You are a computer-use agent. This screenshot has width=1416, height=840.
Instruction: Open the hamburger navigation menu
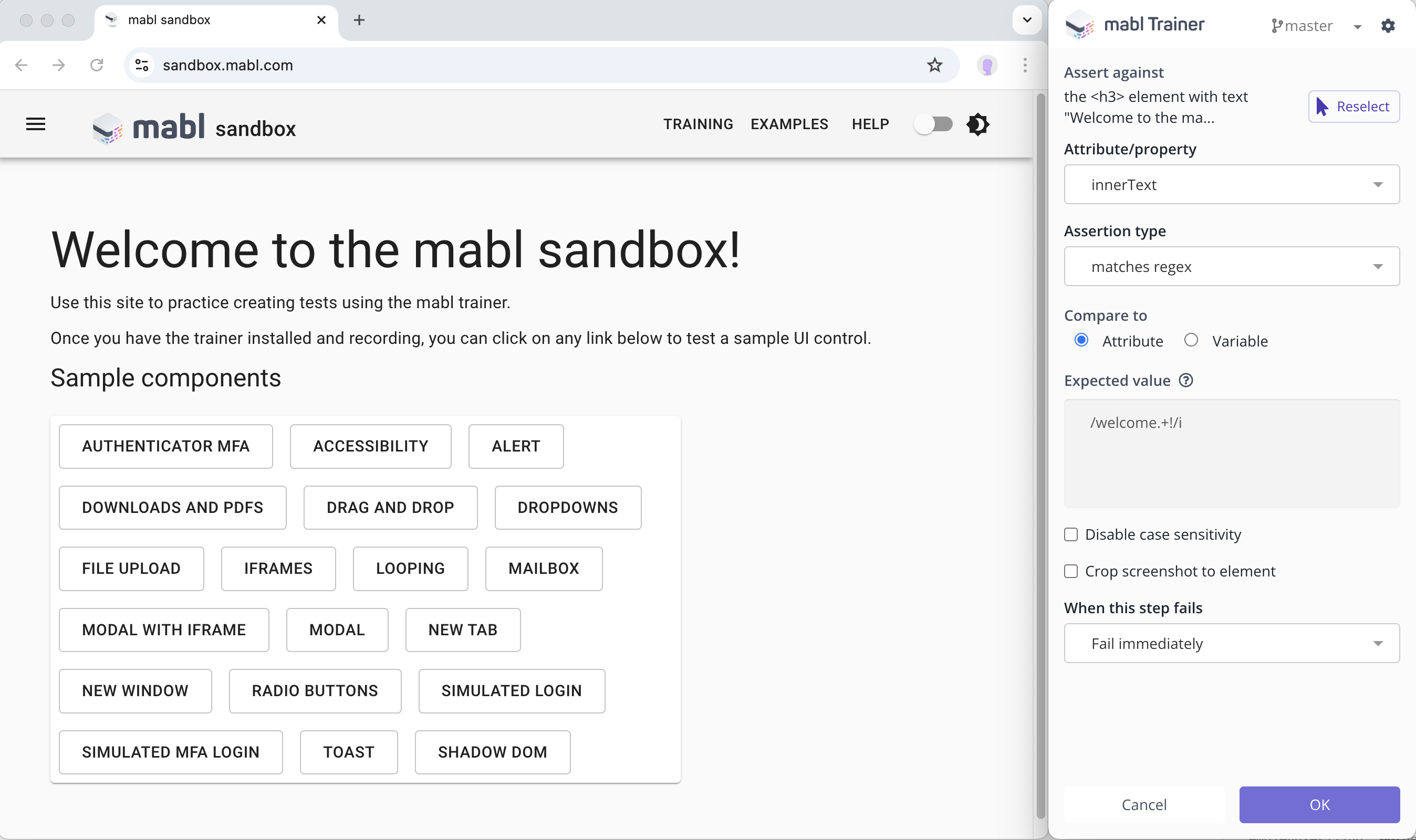36,124
